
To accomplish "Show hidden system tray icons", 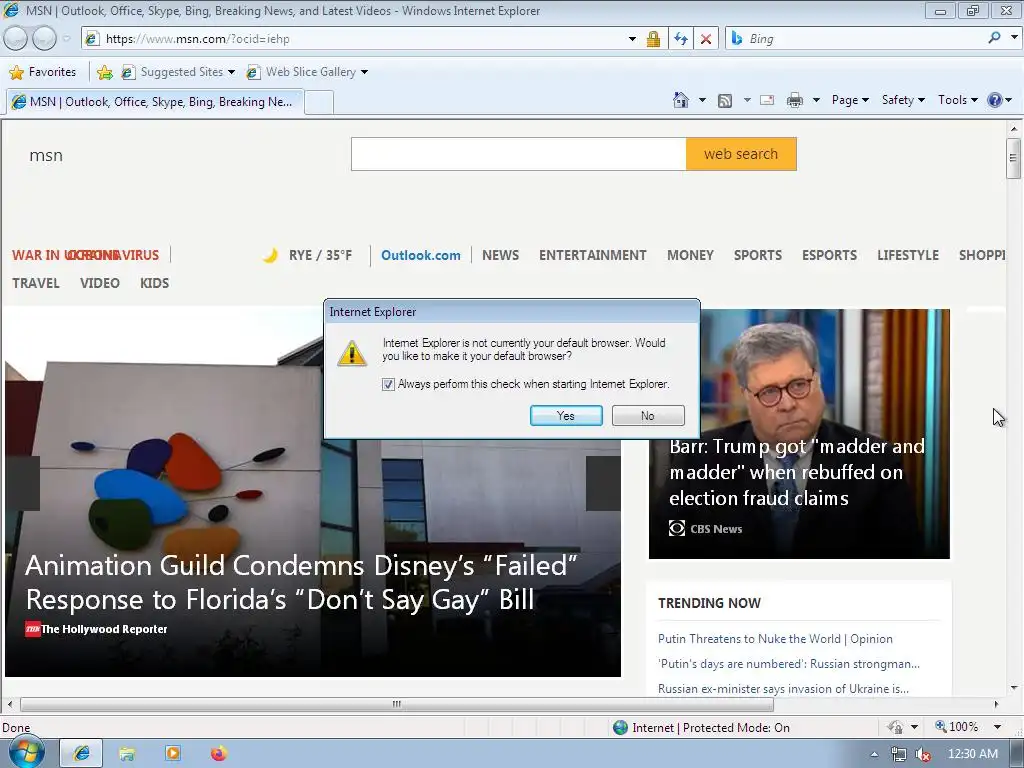I will tap(874, 754).
